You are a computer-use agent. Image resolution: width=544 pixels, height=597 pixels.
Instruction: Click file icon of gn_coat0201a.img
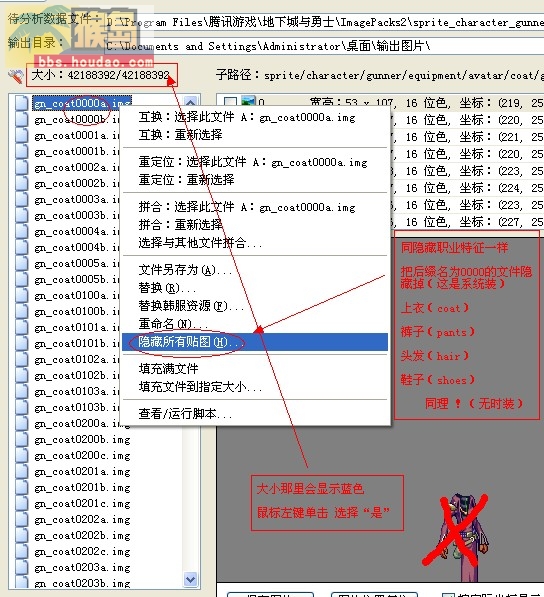pyautogui.click(x=21, y=471)
